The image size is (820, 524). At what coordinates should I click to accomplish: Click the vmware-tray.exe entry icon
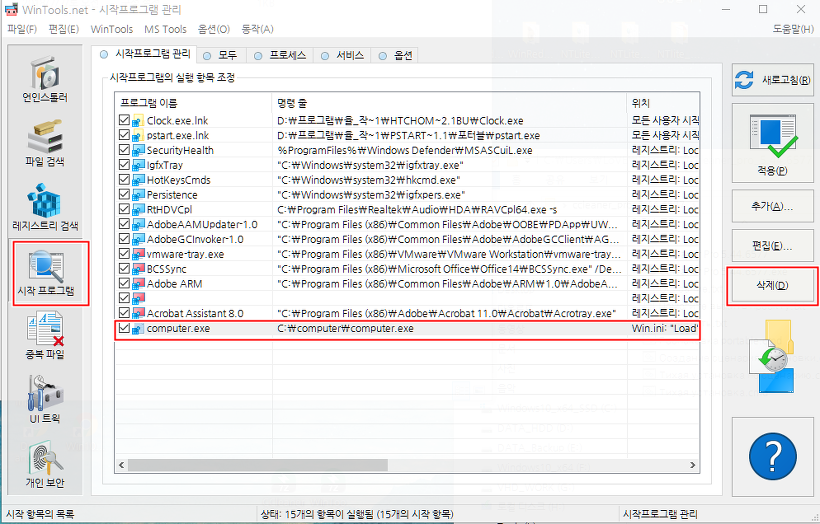click(x=138, y=254)
